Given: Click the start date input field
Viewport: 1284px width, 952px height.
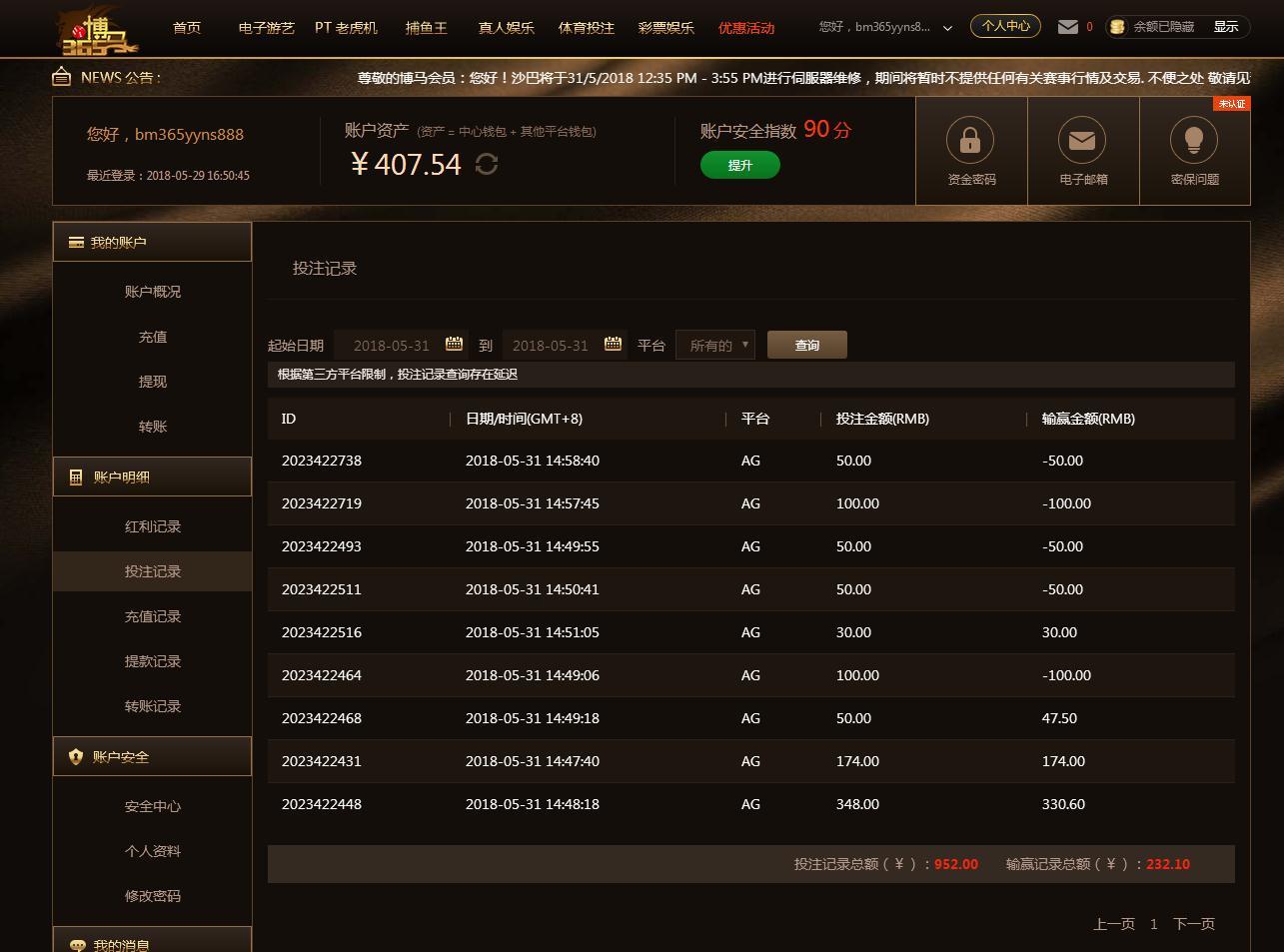Looking at the screenshot, I should 391,346.
